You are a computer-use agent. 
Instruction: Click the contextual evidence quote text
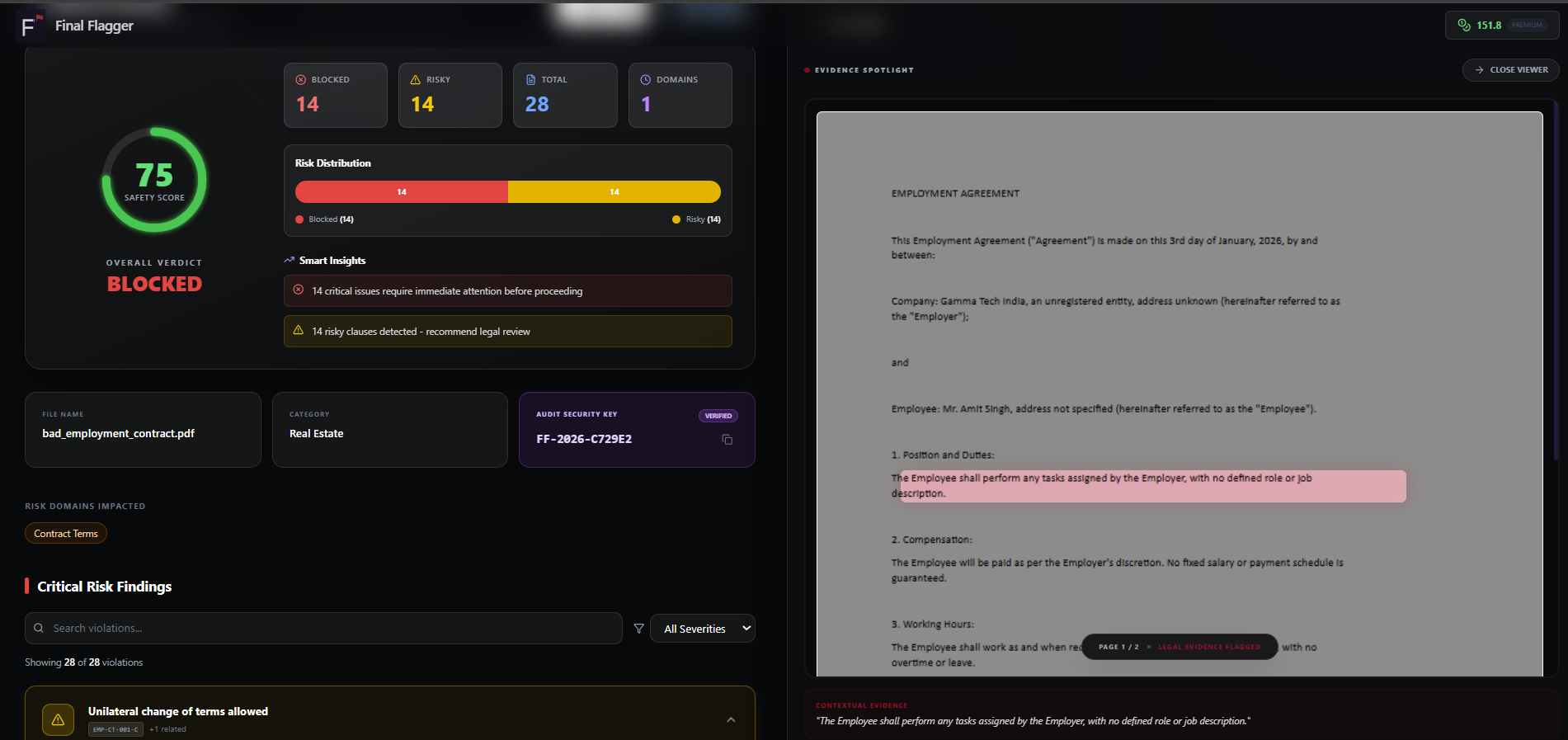point(1033,721)
